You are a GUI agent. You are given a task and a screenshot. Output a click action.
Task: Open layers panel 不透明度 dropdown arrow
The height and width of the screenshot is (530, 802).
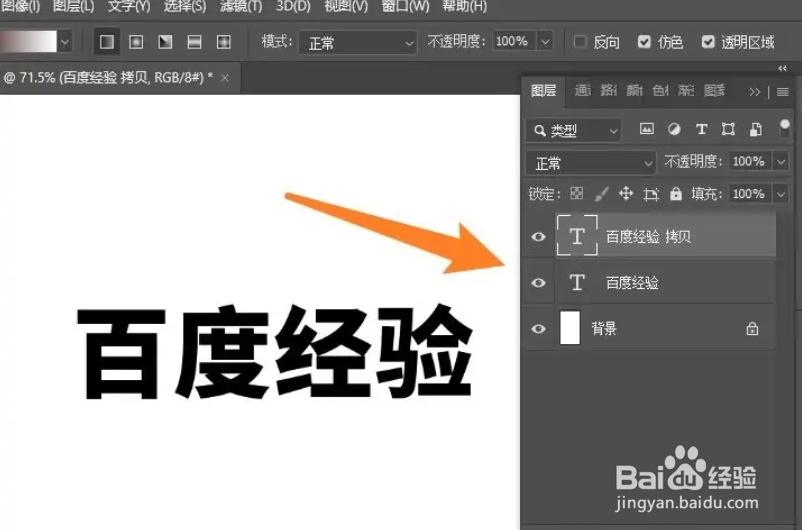781,162
